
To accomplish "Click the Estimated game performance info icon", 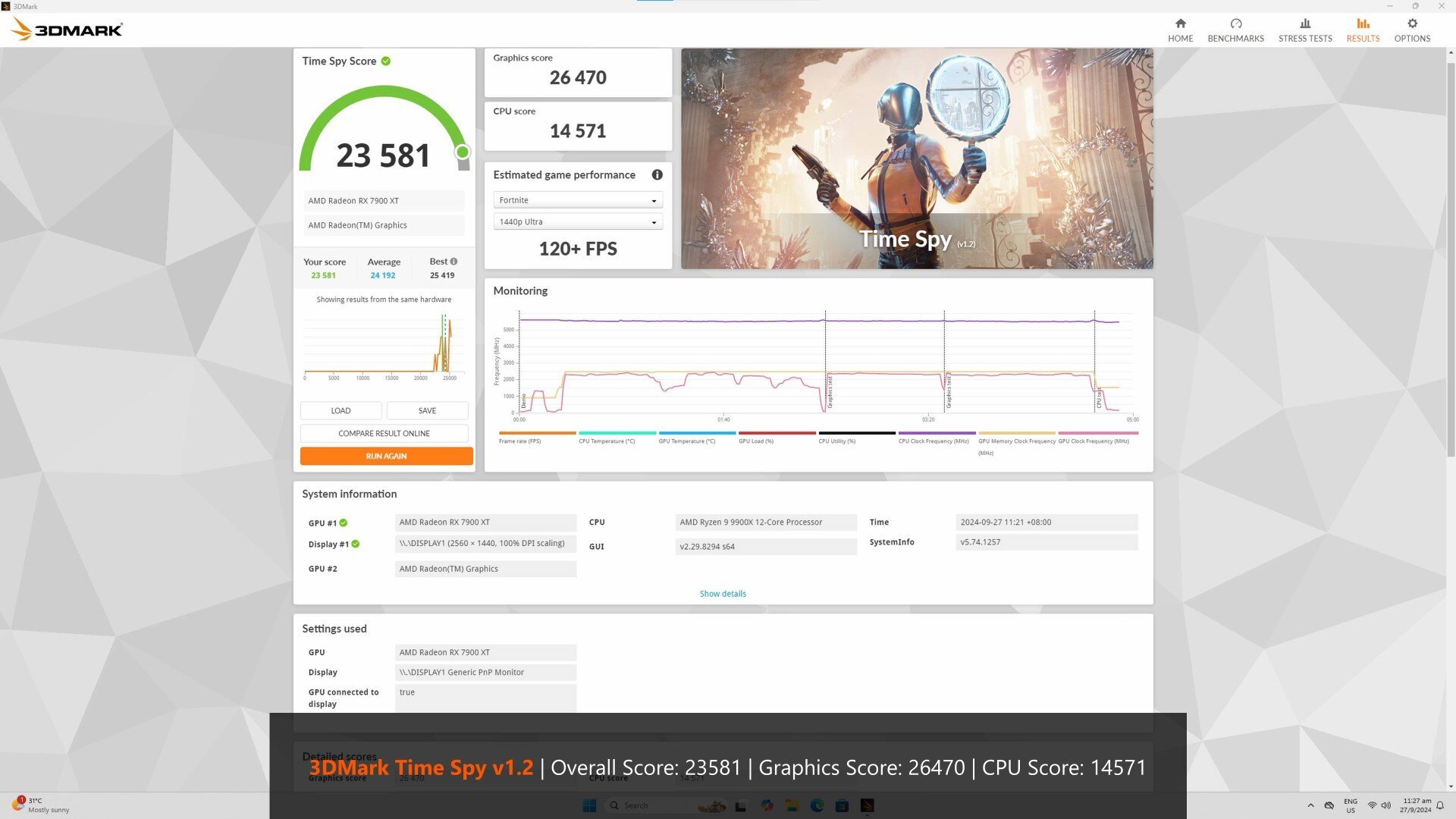I will pos(657,174).
